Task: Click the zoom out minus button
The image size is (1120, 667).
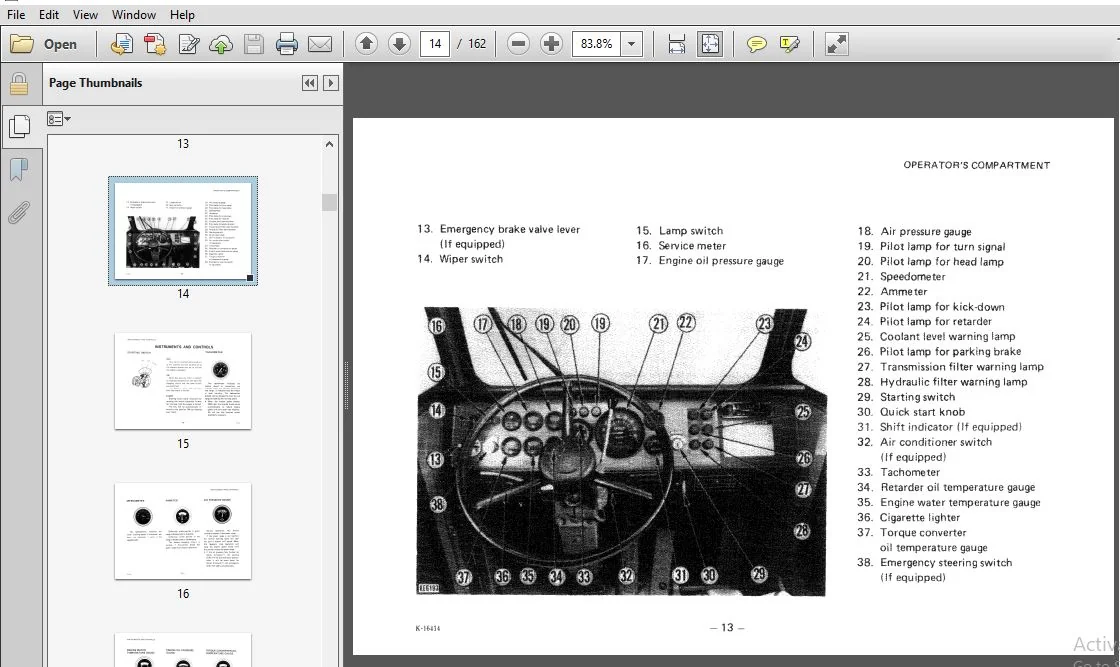Action: (519, 44)
